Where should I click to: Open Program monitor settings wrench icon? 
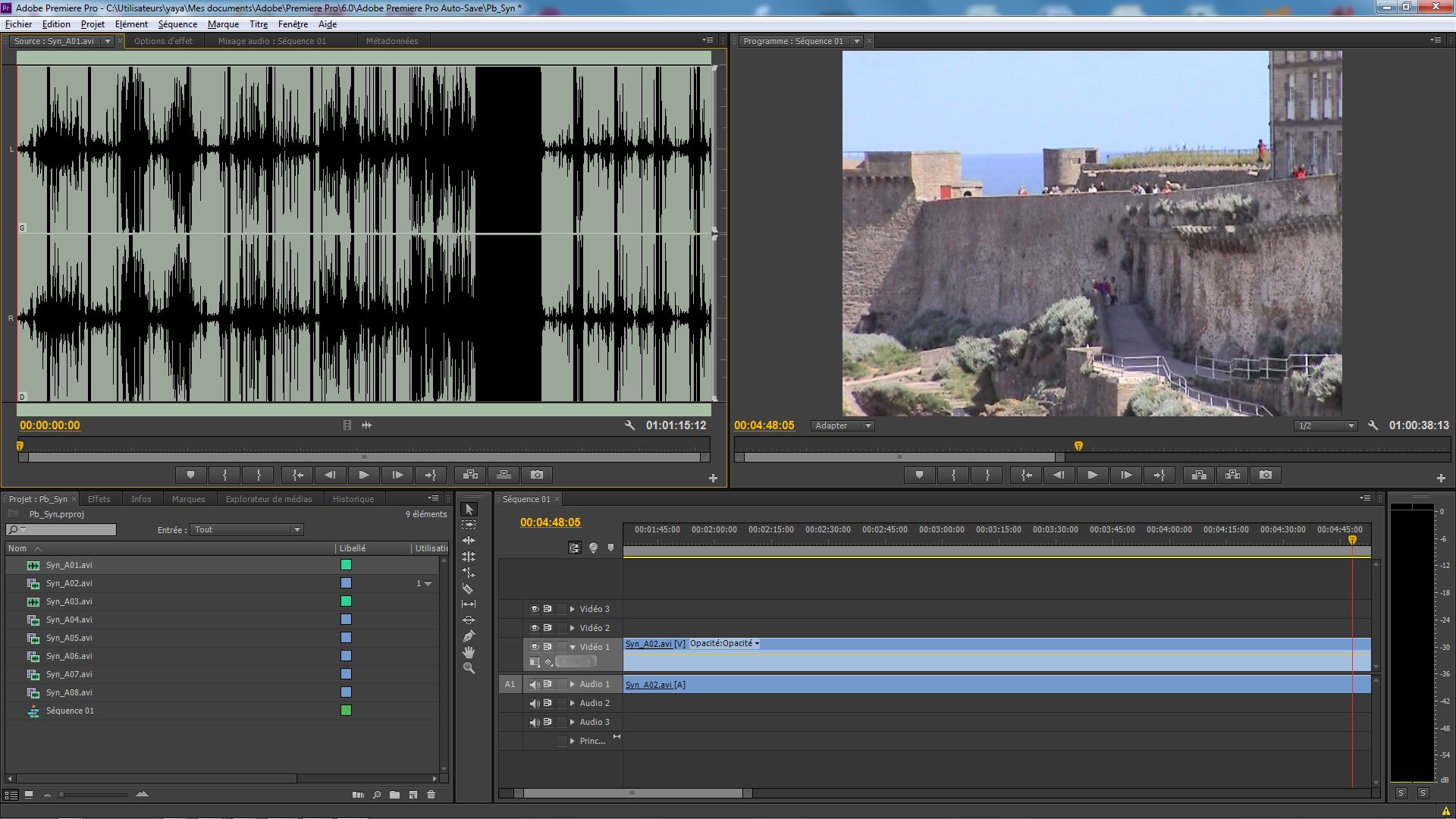click(1373, 425)
